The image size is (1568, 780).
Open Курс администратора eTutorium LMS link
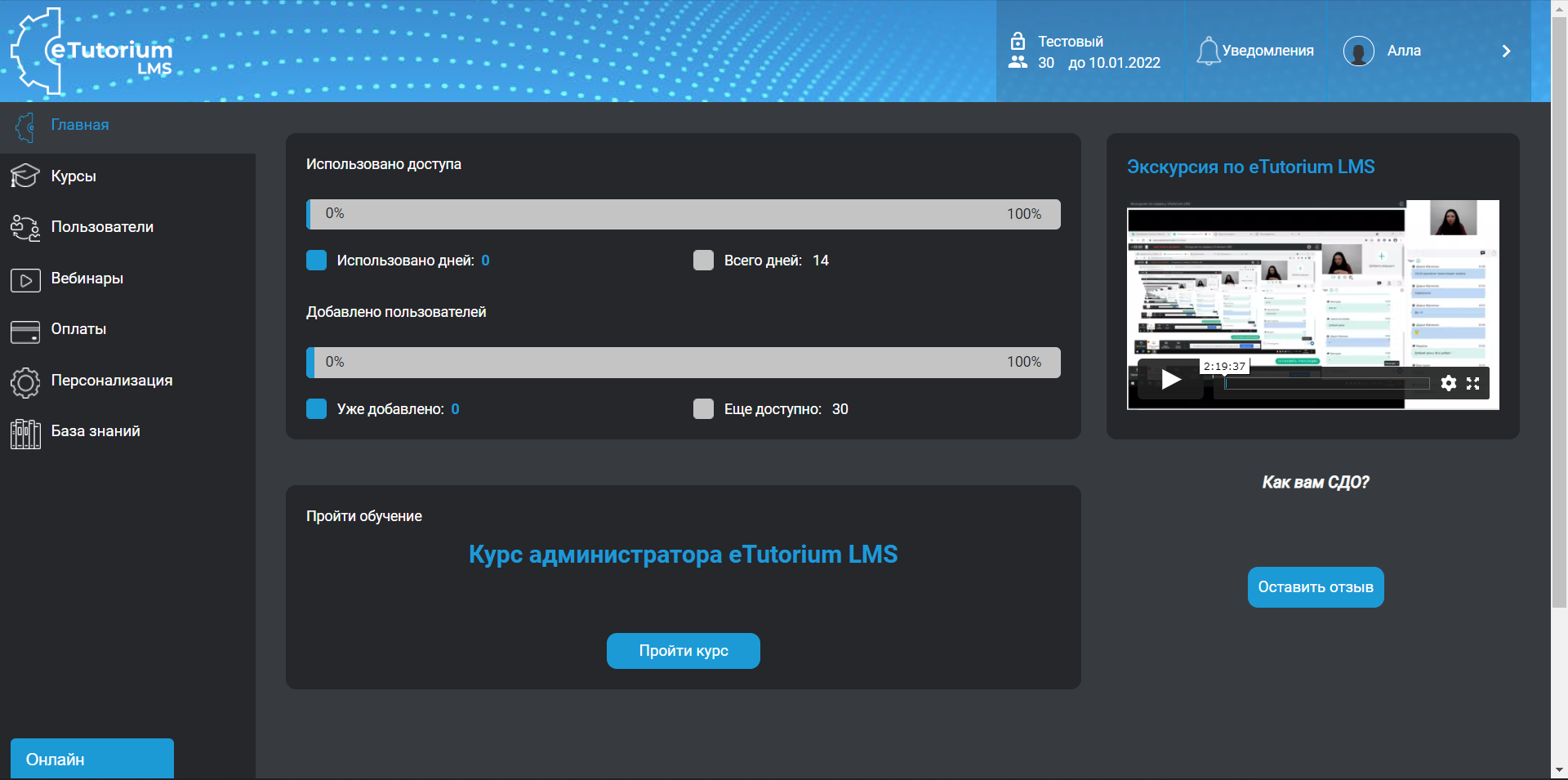tap(683, 555)
